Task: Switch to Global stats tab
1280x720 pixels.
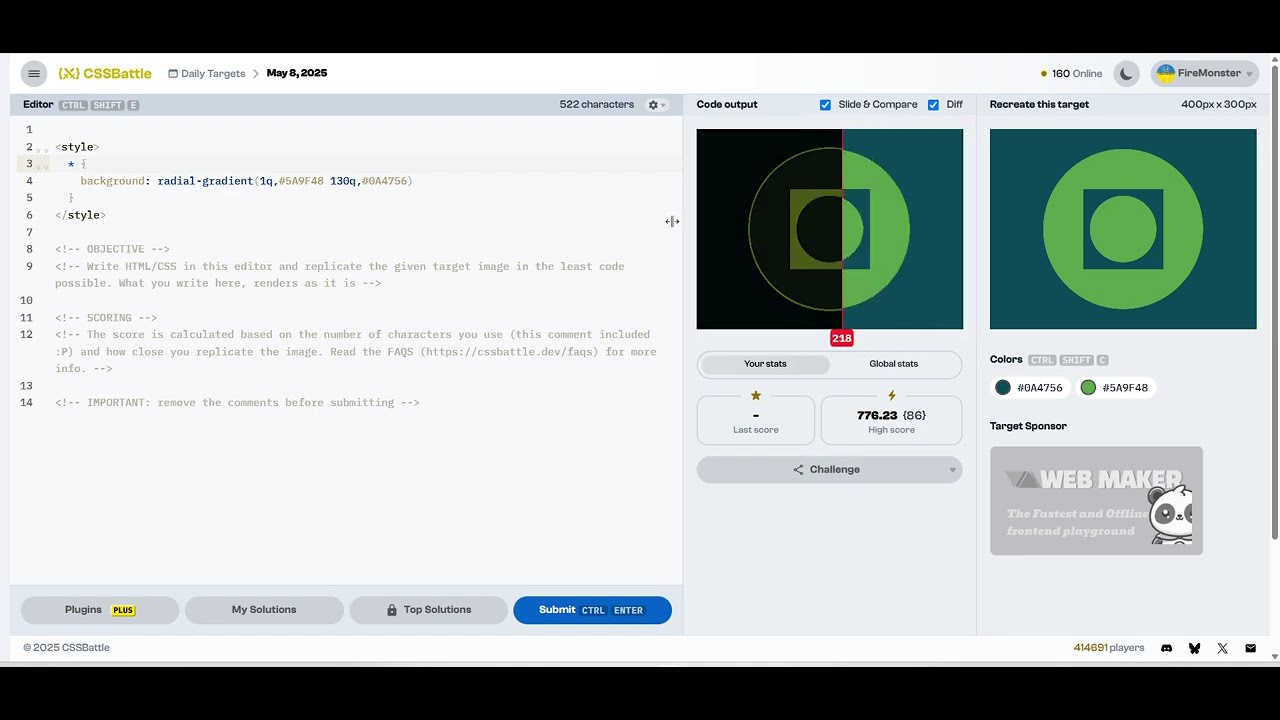Action: 893,364
